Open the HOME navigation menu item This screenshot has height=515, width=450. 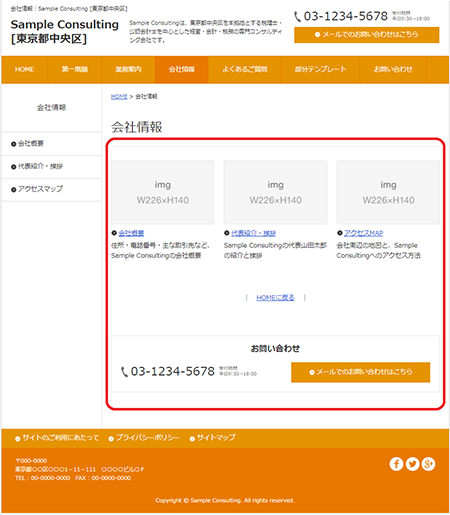[x=24, y=69]
